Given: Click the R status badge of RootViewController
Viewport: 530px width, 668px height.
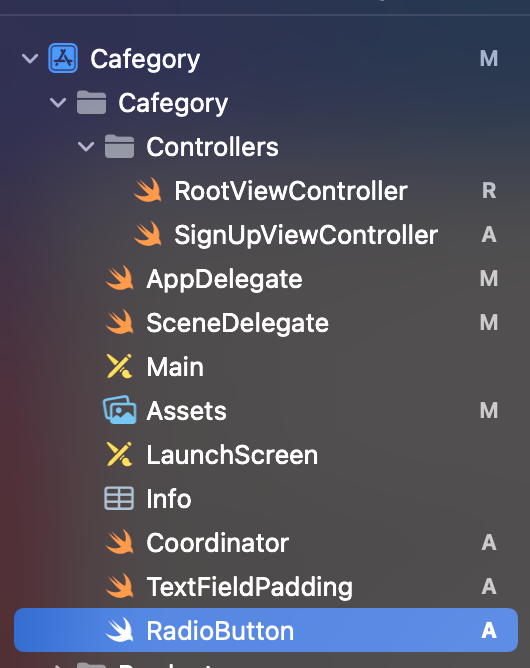Looking at the screenshot, I should click(489, 190).
